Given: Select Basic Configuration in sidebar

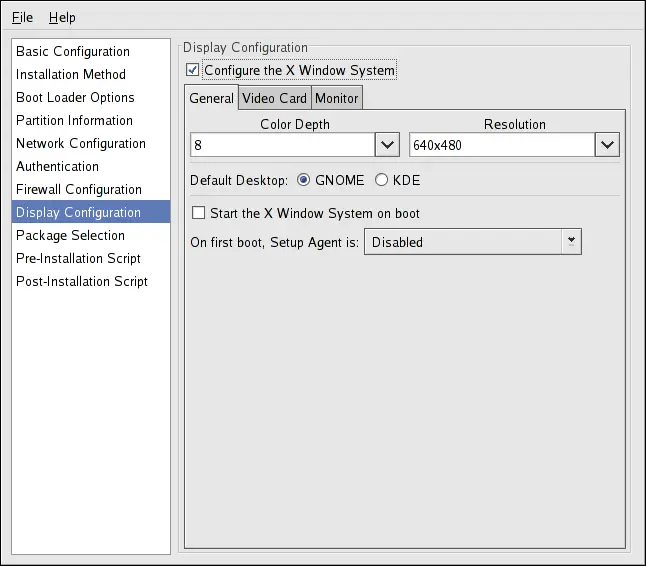Looking at the screenshot, I should click(x=73, y=51).
